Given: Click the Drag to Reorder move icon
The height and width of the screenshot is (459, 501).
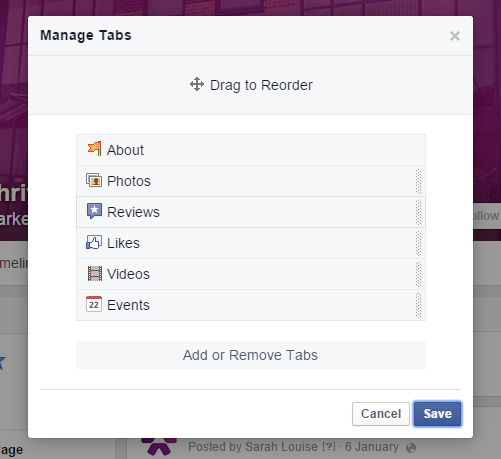Looking at the screenshot, I should pyautogui.click(x=197, y=84).
